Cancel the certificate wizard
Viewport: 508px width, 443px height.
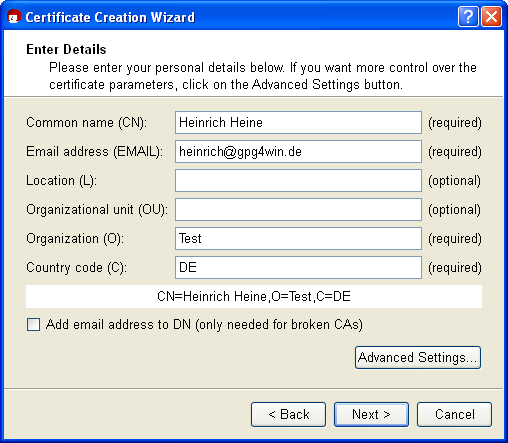454,414
